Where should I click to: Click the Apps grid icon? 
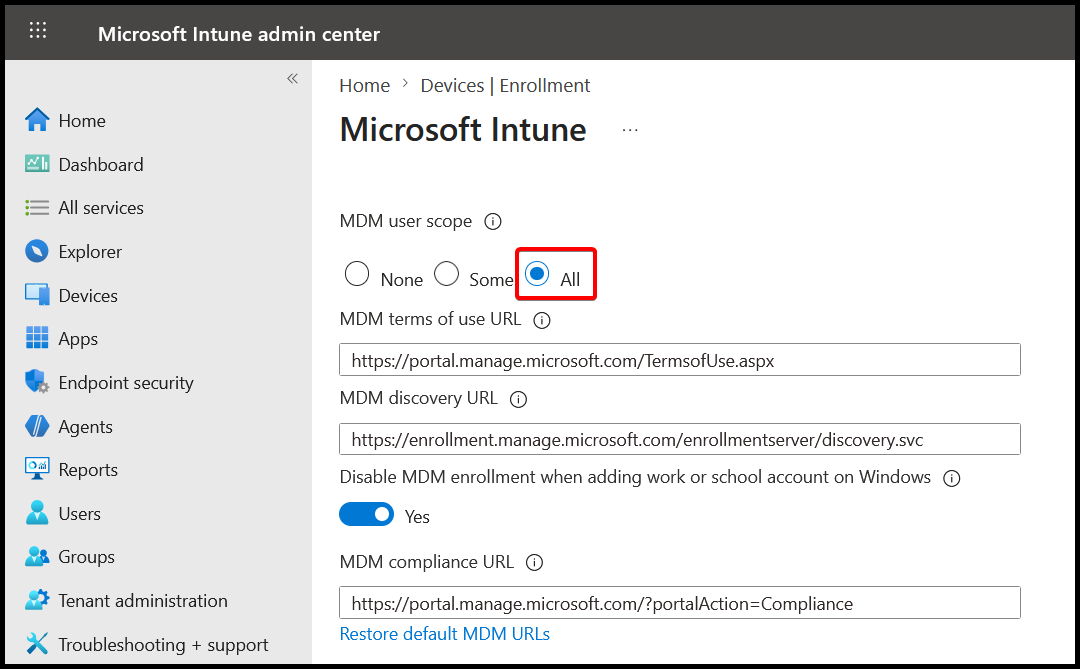[37, 338]
